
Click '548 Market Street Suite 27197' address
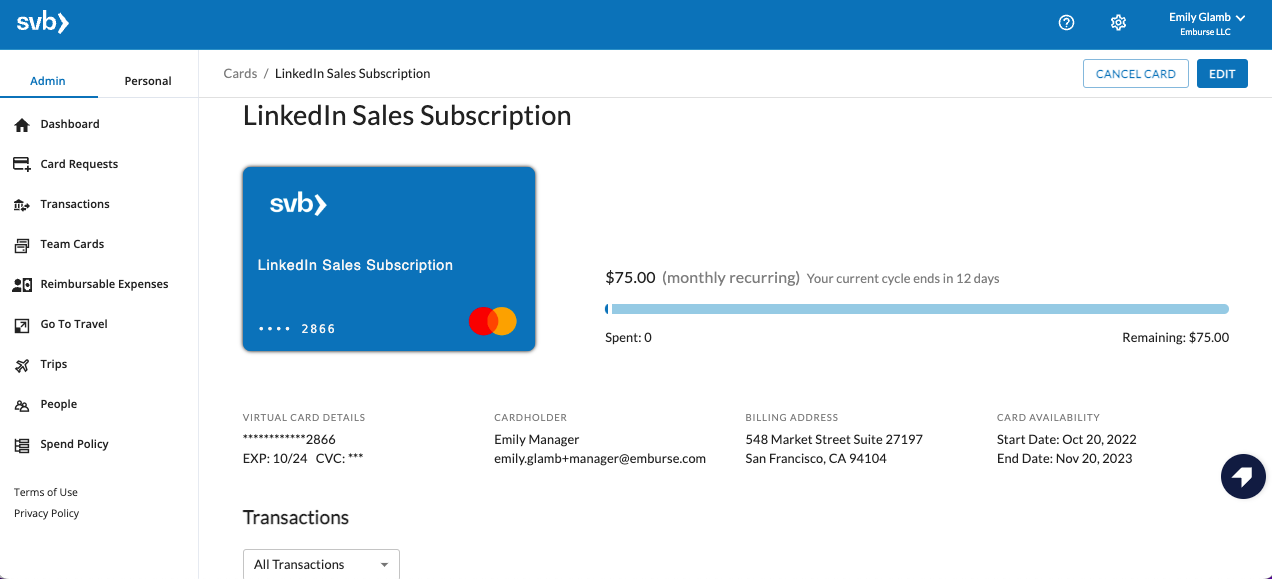click(x=834, y=439)
